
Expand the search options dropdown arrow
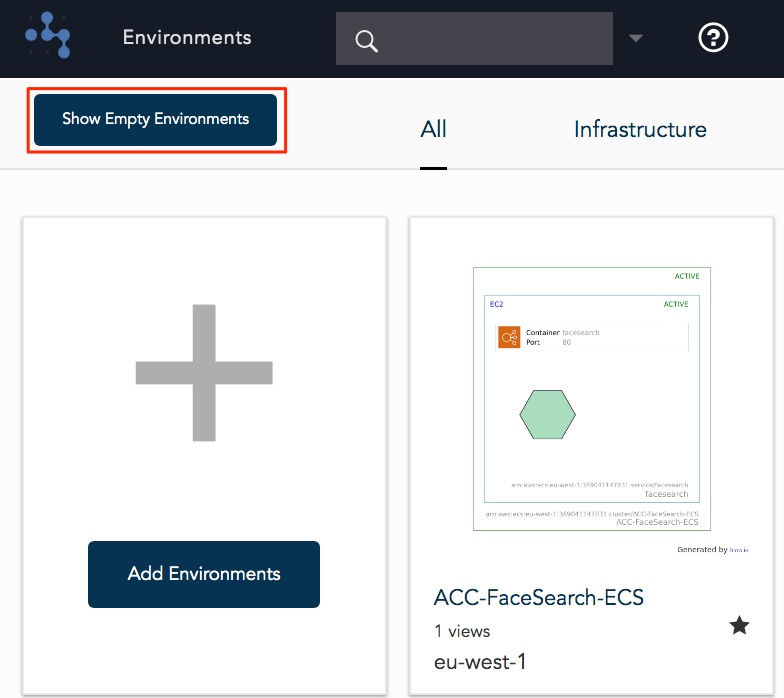(x=636, y=38)
